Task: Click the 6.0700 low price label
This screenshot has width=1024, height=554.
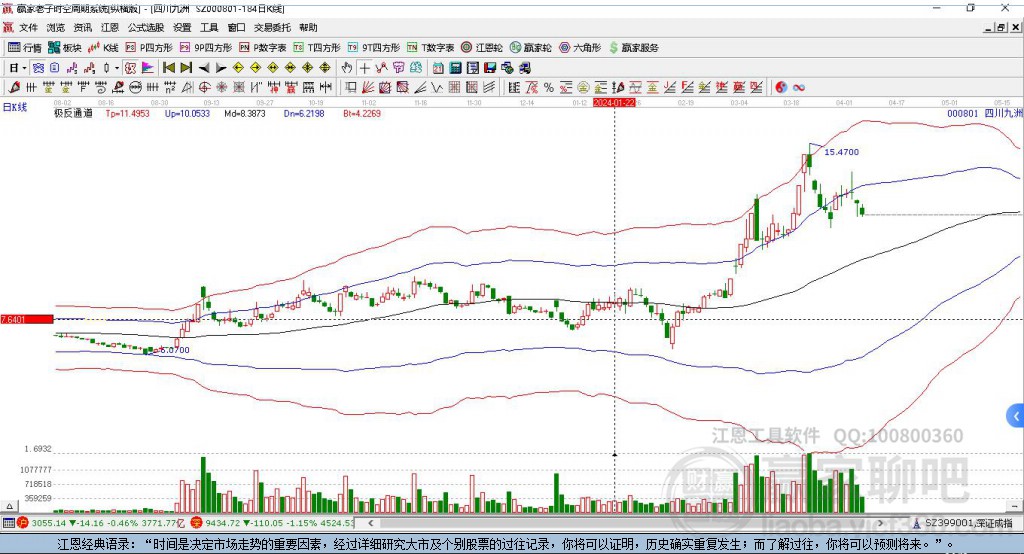Action: pos(175,350)
